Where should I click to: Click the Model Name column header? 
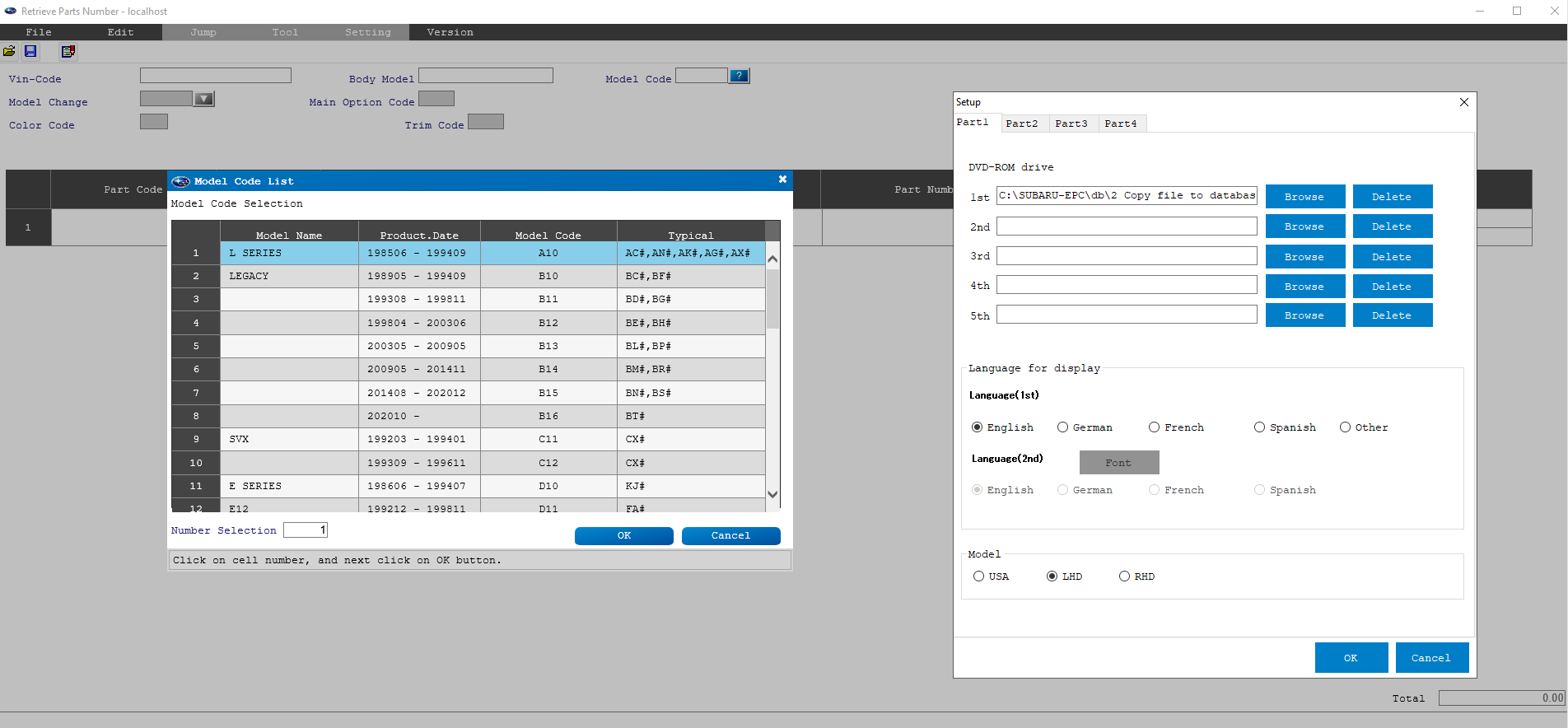(x=289, y=231)
